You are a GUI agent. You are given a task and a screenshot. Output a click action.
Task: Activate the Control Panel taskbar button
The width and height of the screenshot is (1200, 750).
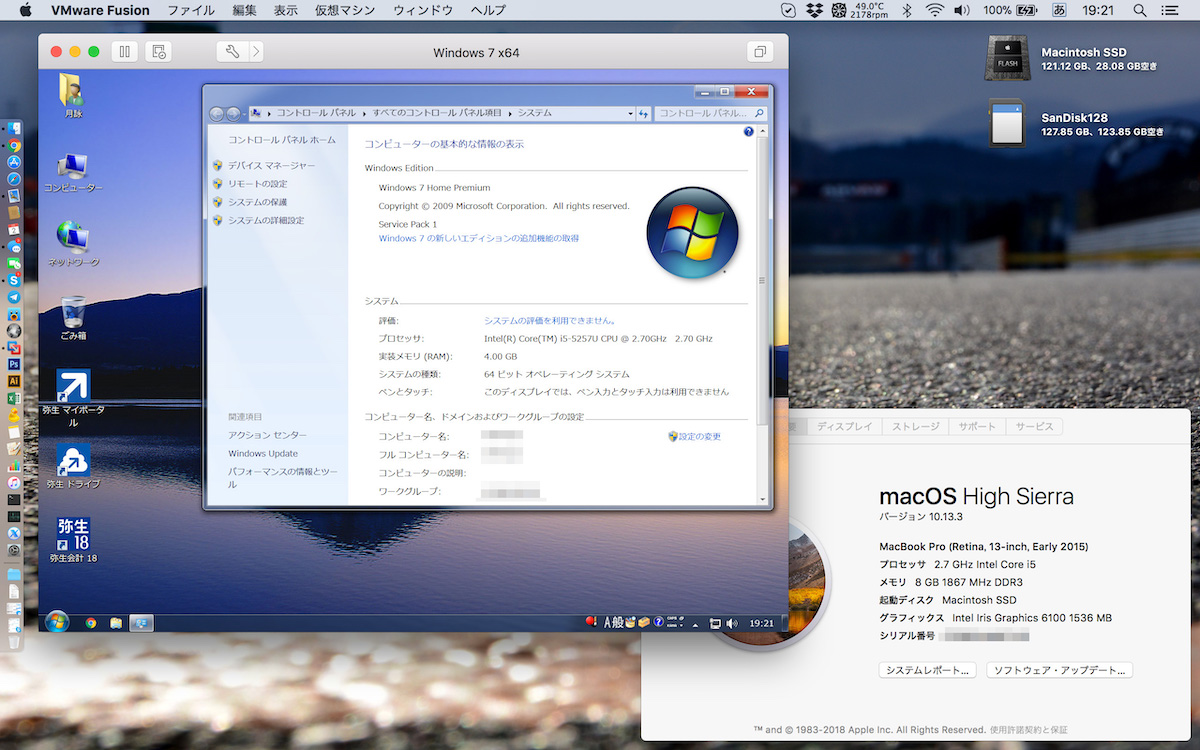141,623
